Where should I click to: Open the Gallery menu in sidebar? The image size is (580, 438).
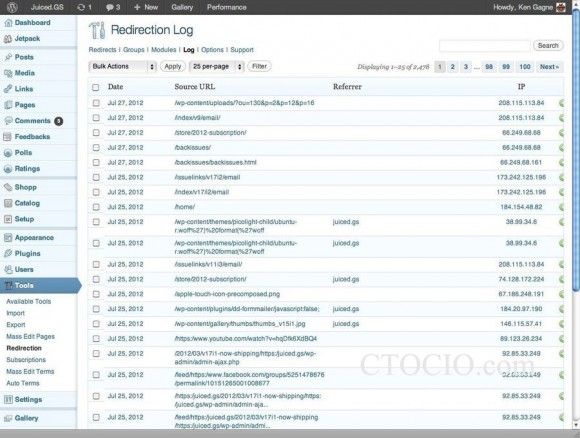[x=26, y=418]
